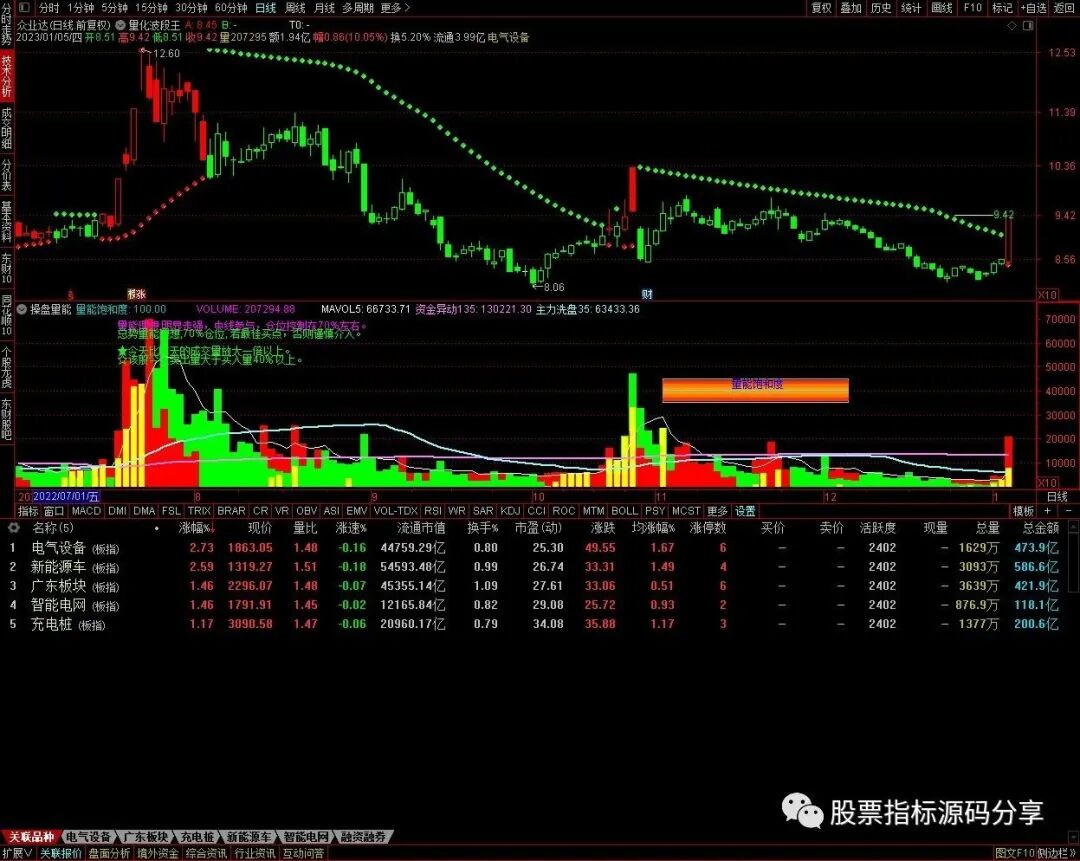Open the 多周期 multi-period view
Image resolution: width=1080 pixels, height=861 pixels.
(357, 8)
